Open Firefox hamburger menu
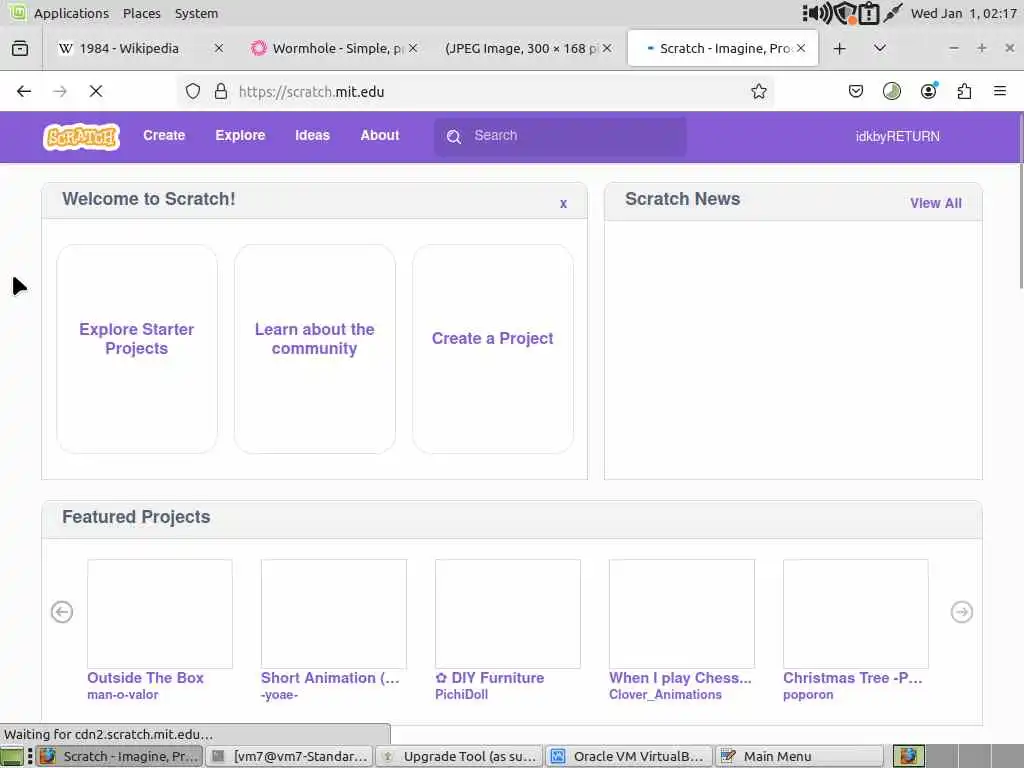1024x768 pixels. point(1000,91)
